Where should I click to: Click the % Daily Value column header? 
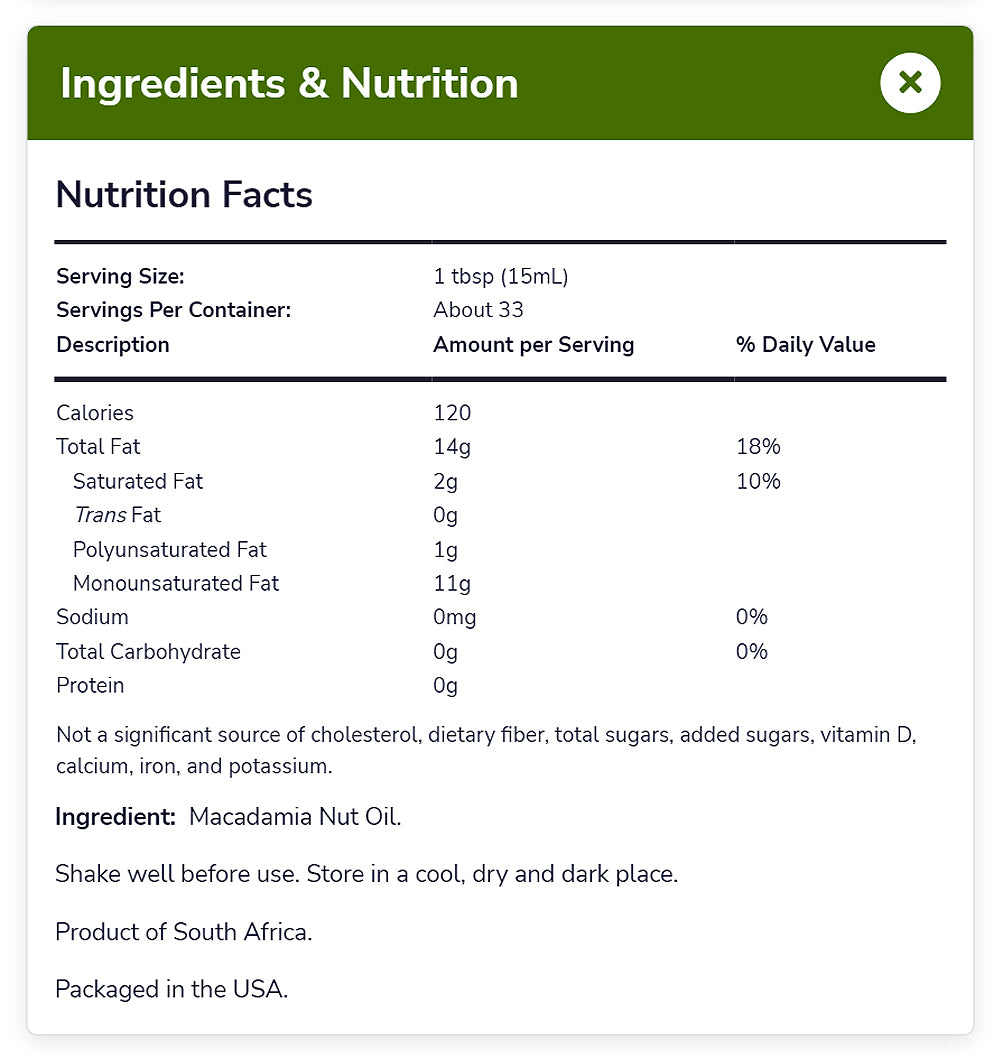coord(805,344)
